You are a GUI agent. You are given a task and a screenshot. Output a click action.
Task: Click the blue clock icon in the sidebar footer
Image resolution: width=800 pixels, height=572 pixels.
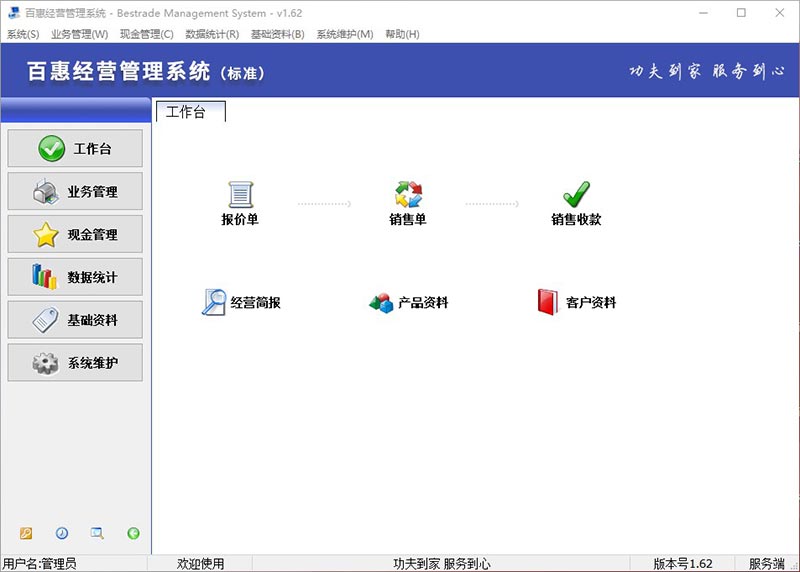pyautogui.click(x=62, y=533)
